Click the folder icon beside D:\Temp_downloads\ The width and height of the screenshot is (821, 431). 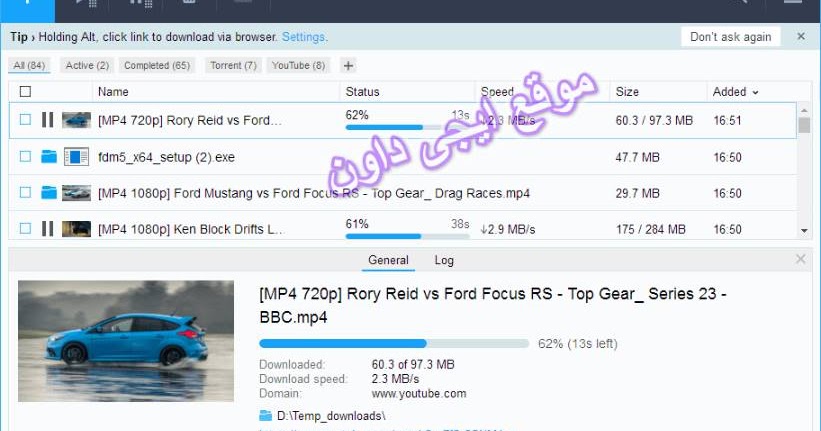point(265,416)
